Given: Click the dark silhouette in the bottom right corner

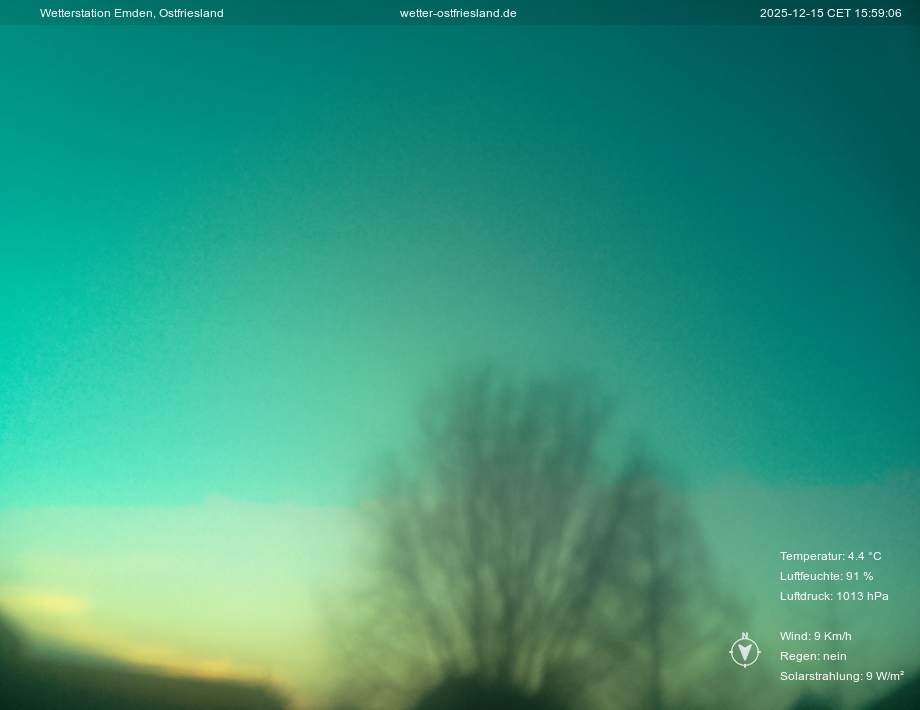Looking at the screenshot, I should click(x=890, y=697).
